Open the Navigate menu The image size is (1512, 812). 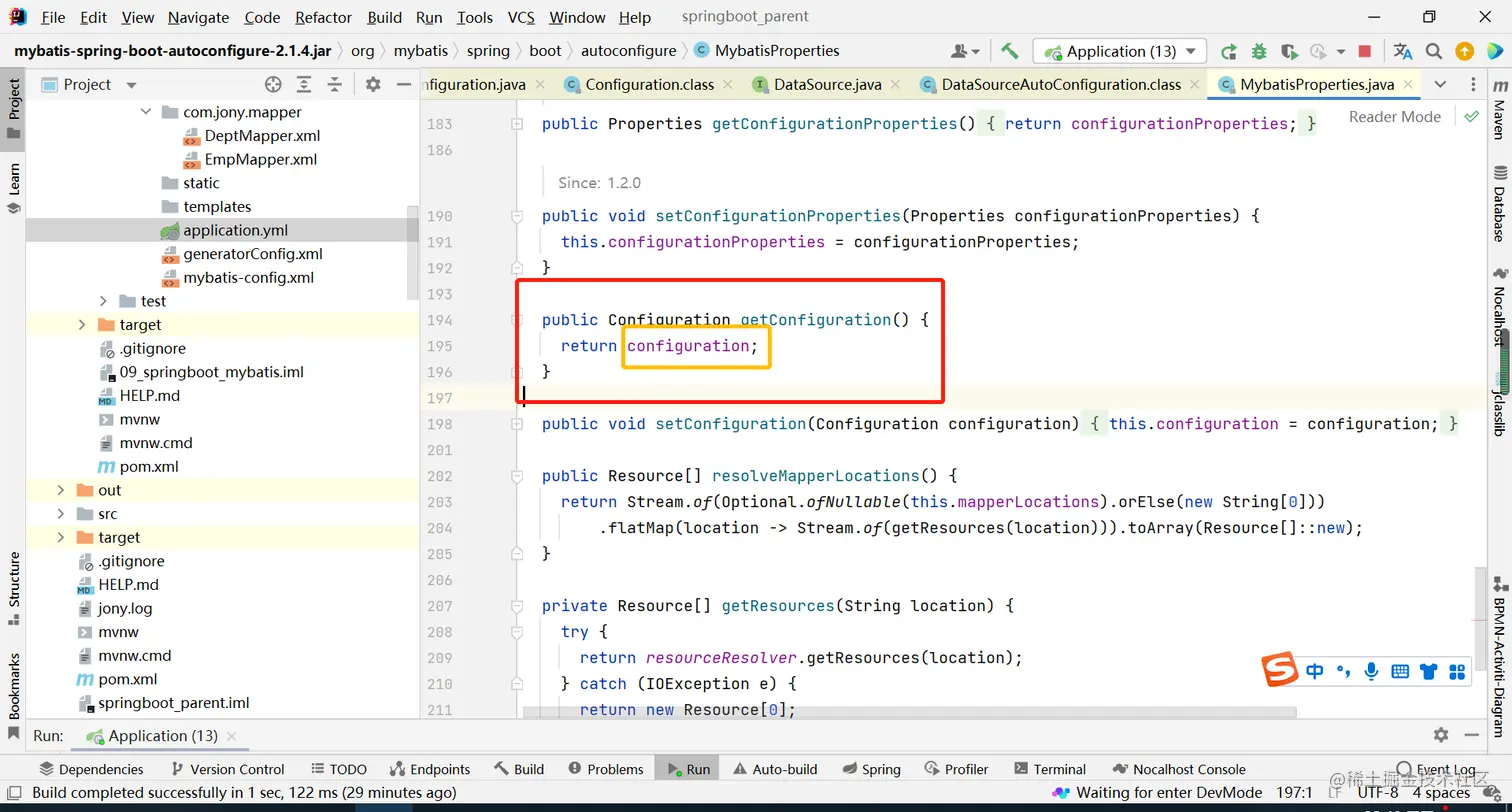pyautogui.click(x=197, y=17)
